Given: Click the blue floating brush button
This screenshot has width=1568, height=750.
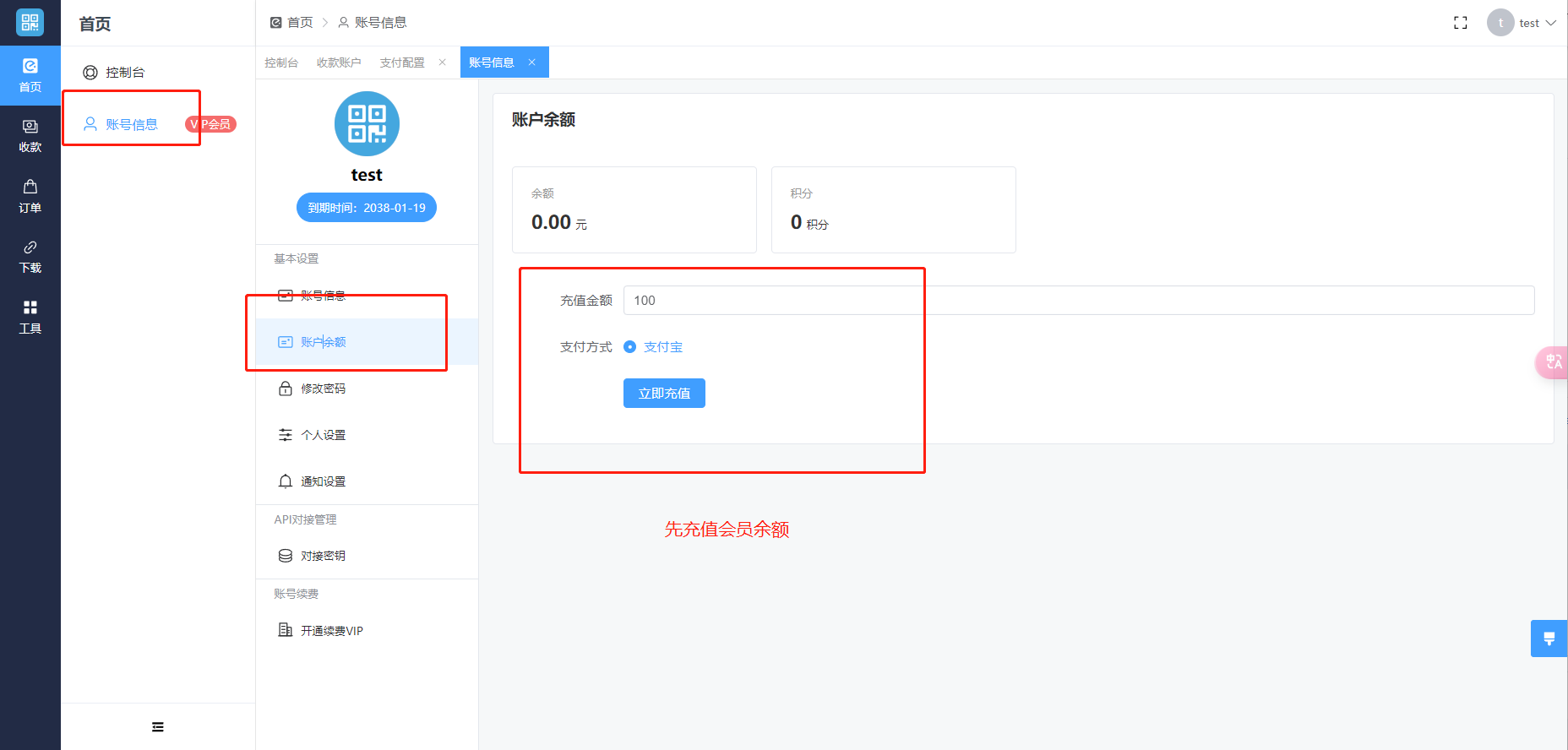Looking at the screenshot, I should tap(1549, 639).
